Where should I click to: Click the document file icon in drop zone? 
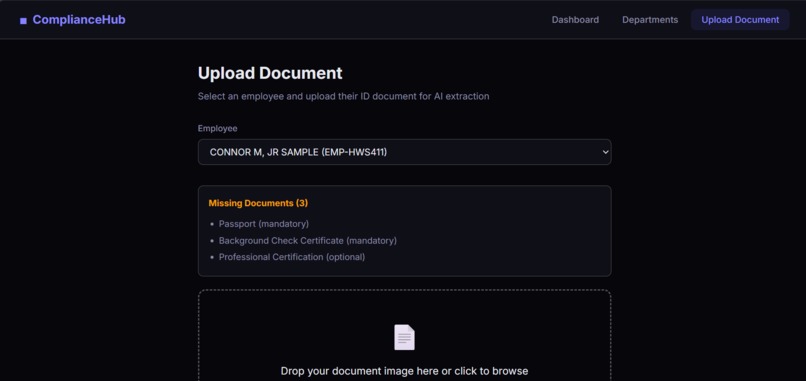click(404, 337)
